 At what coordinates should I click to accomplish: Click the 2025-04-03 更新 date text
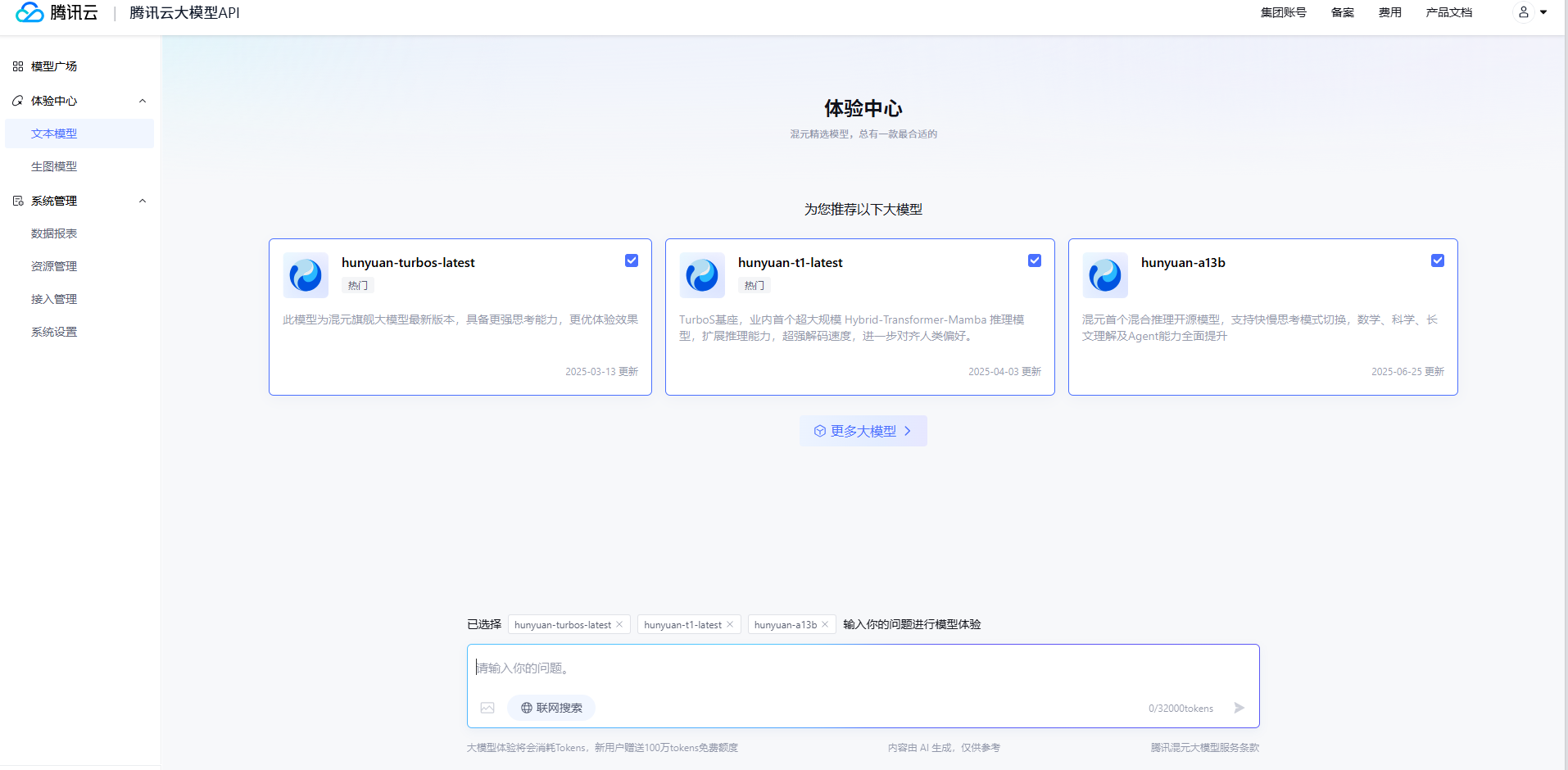1004,372
